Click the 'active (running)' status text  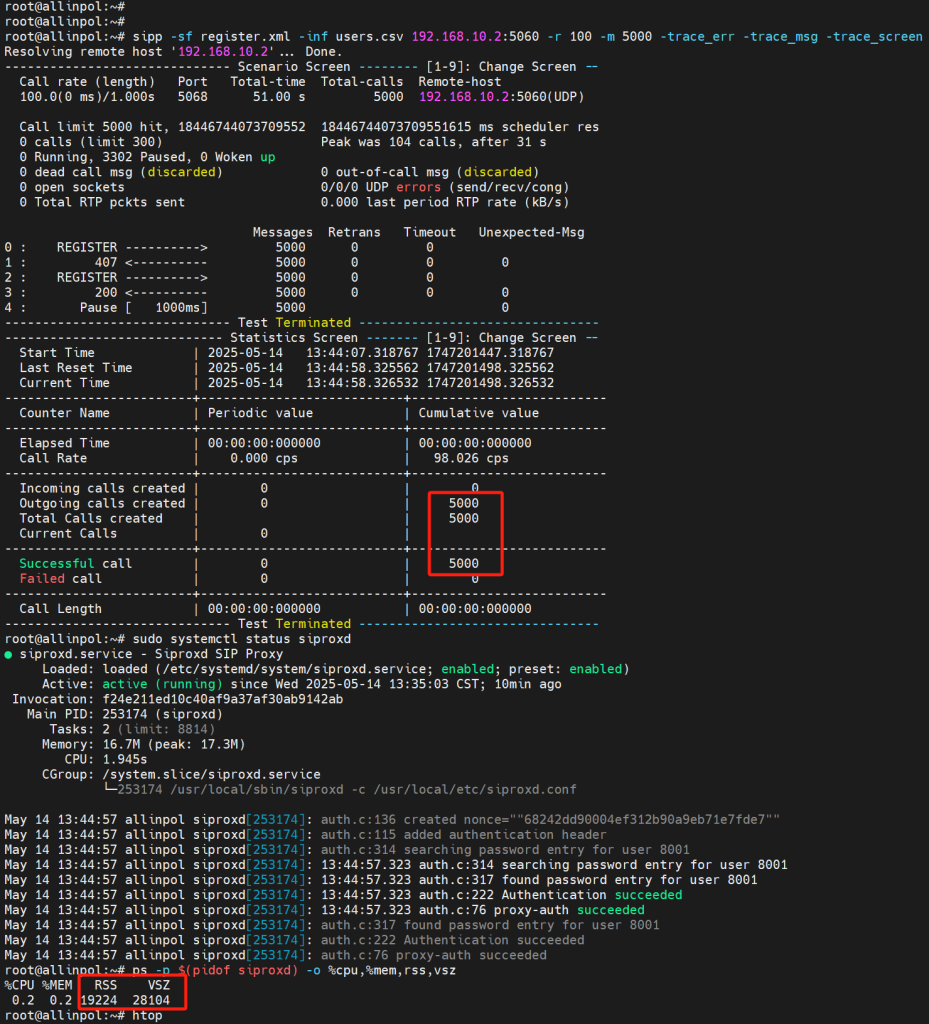(x=163, y=684)
